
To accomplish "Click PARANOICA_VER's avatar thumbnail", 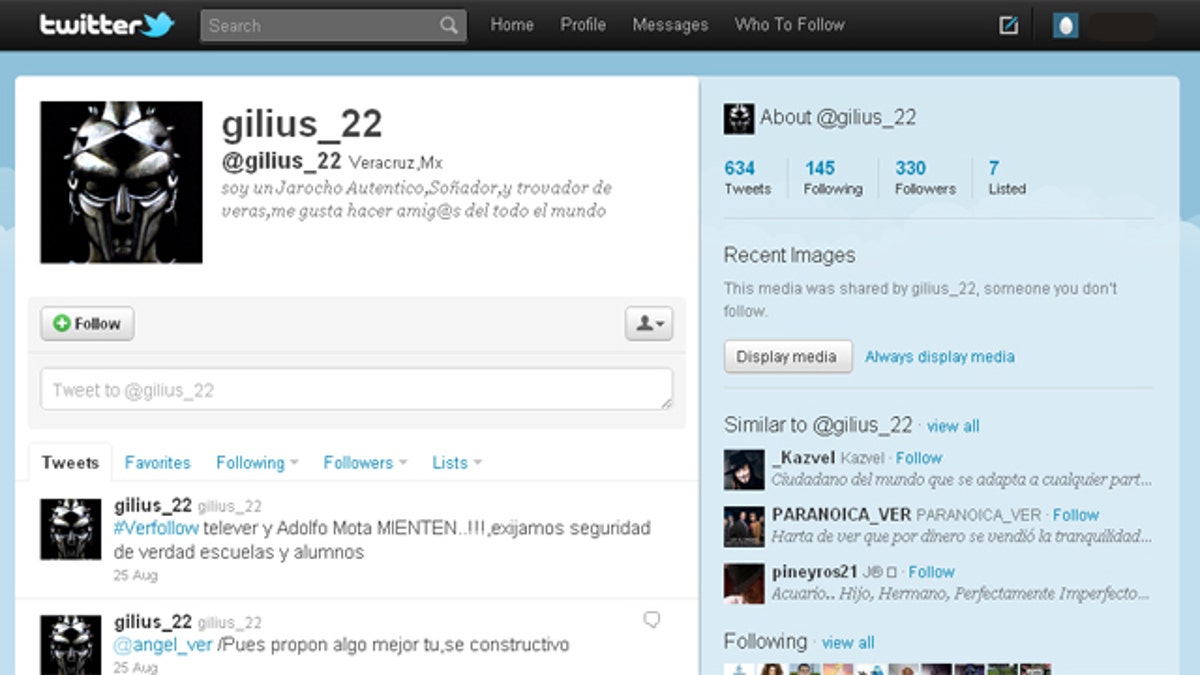I will point(743,526).
